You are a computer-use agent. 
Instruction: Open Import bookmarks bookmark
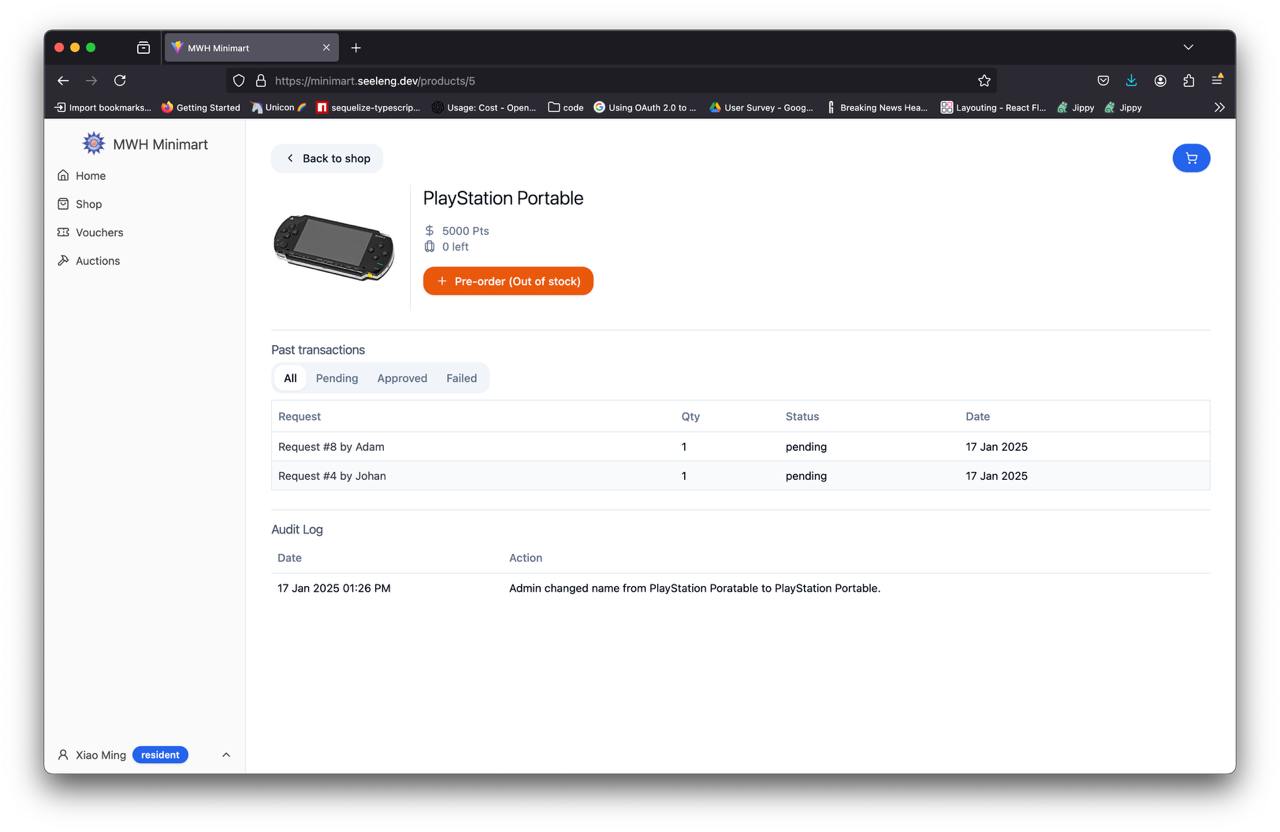click(102, 107)
